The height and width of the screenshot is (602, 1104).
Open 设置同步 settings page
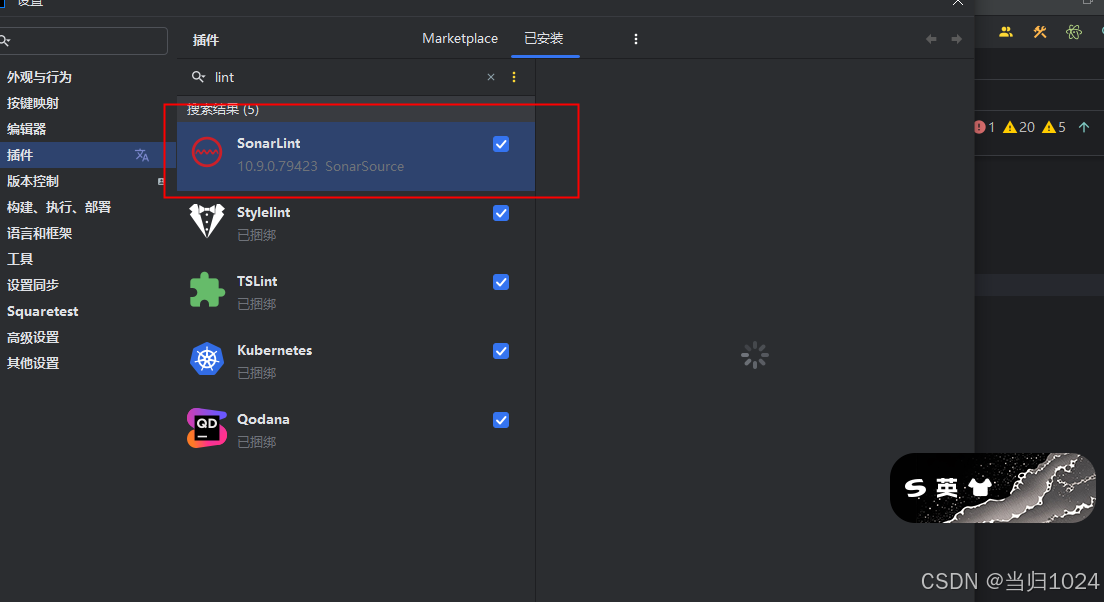[x=32, y=285]
